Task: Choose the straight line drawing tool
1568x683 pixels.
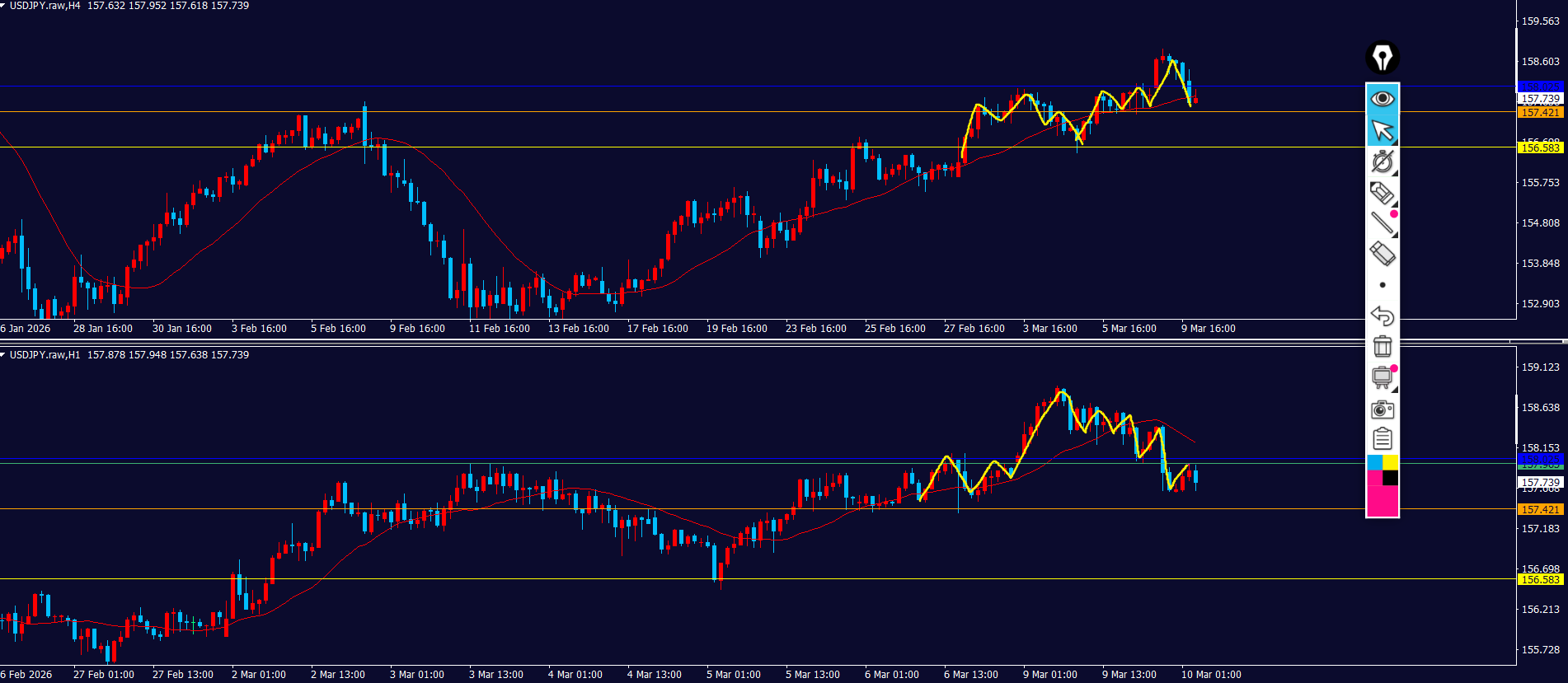Action: pos(1382,222)
